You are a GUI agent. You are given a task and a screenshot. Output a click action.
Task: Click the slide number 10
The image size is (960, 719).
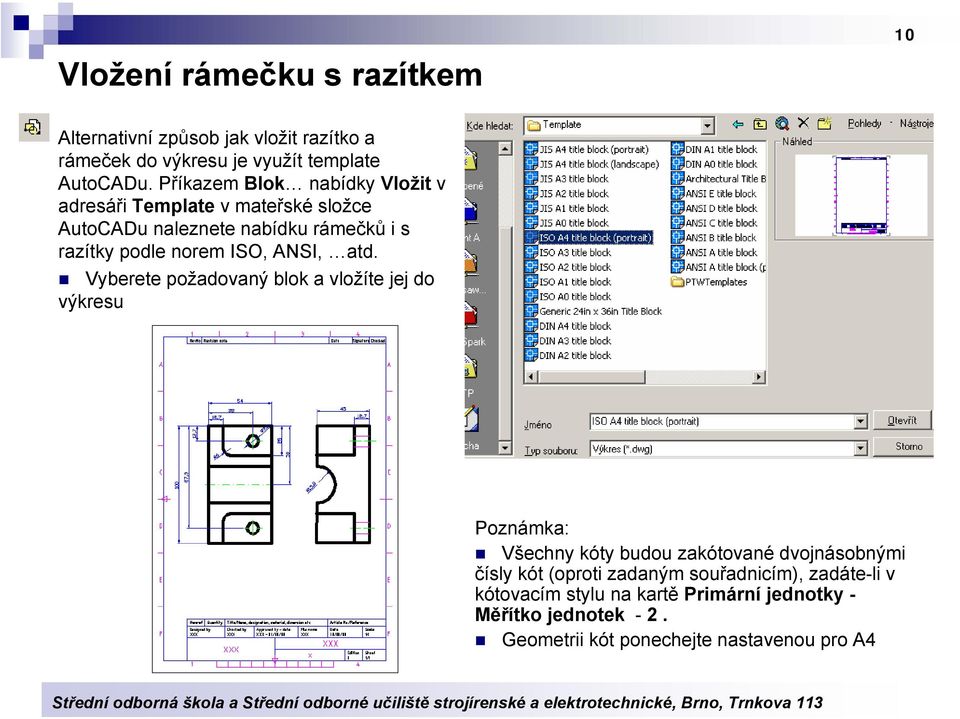pos(904,35)
